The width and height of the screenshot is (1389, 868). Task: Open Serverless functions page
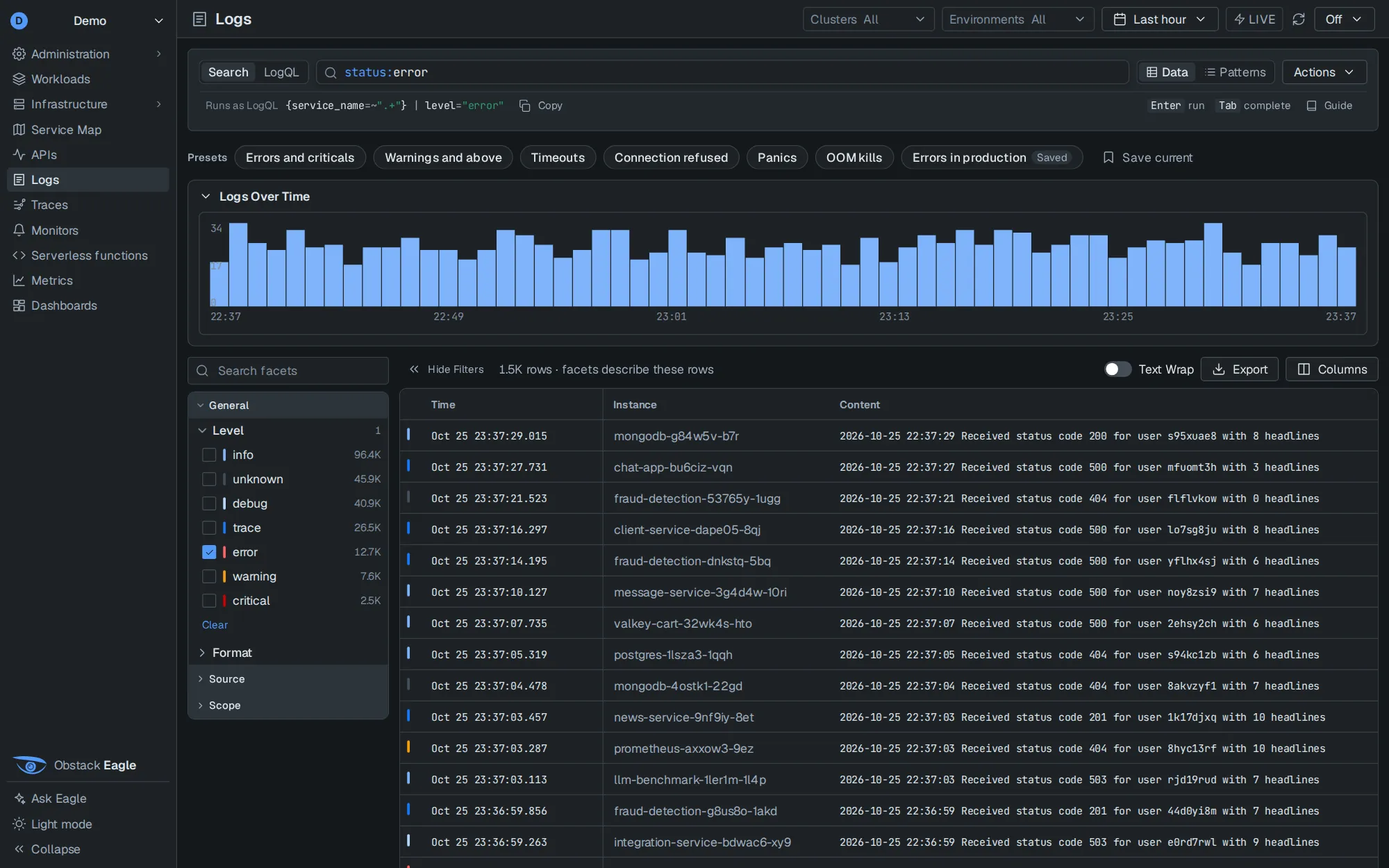88,256
